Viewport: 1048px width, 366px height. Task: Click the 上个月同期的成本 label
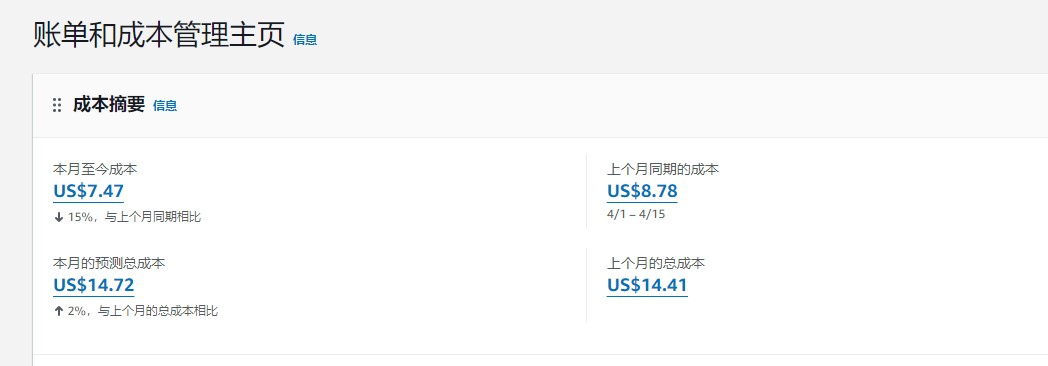point(663,170)
